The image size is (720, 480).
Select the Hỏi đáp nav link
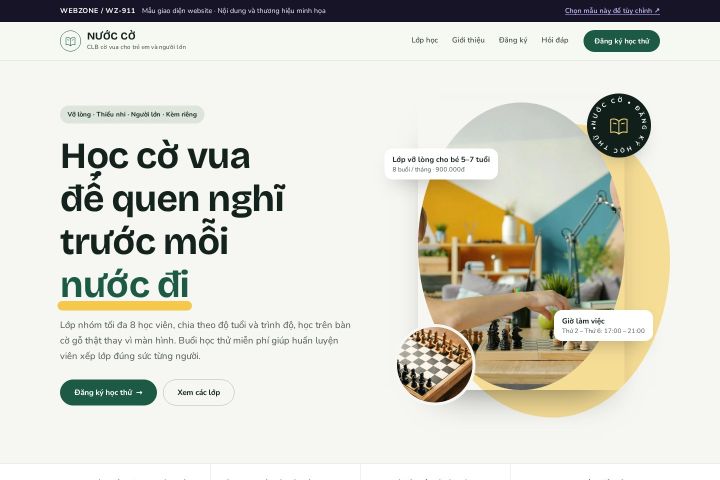(x=555, y=40)
